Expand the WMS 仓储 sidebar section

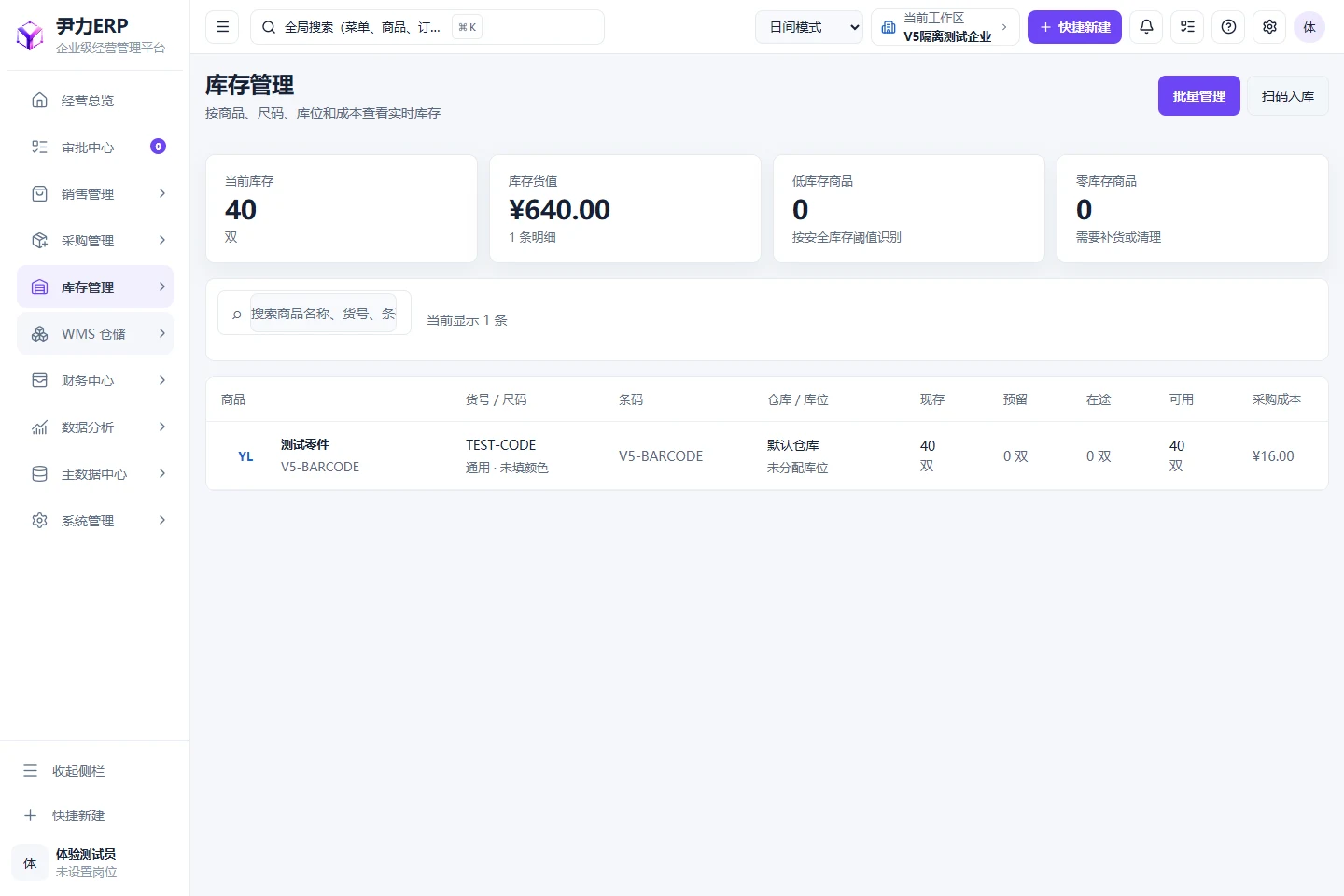95,334
